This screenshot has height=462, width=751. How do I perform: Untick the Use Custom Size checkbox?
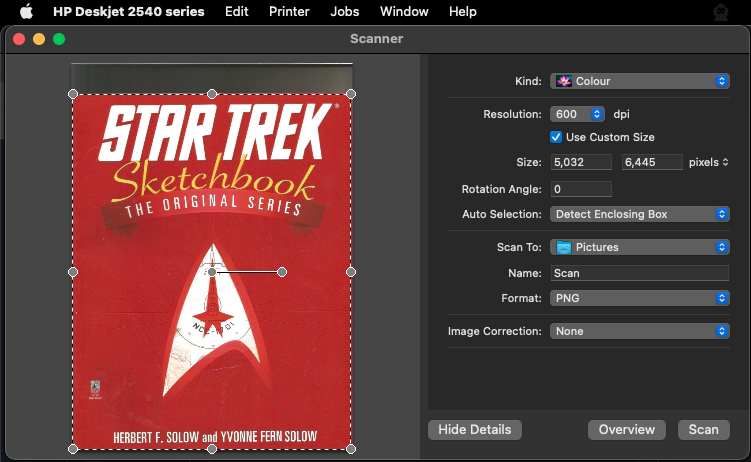(x=556, y=137)
